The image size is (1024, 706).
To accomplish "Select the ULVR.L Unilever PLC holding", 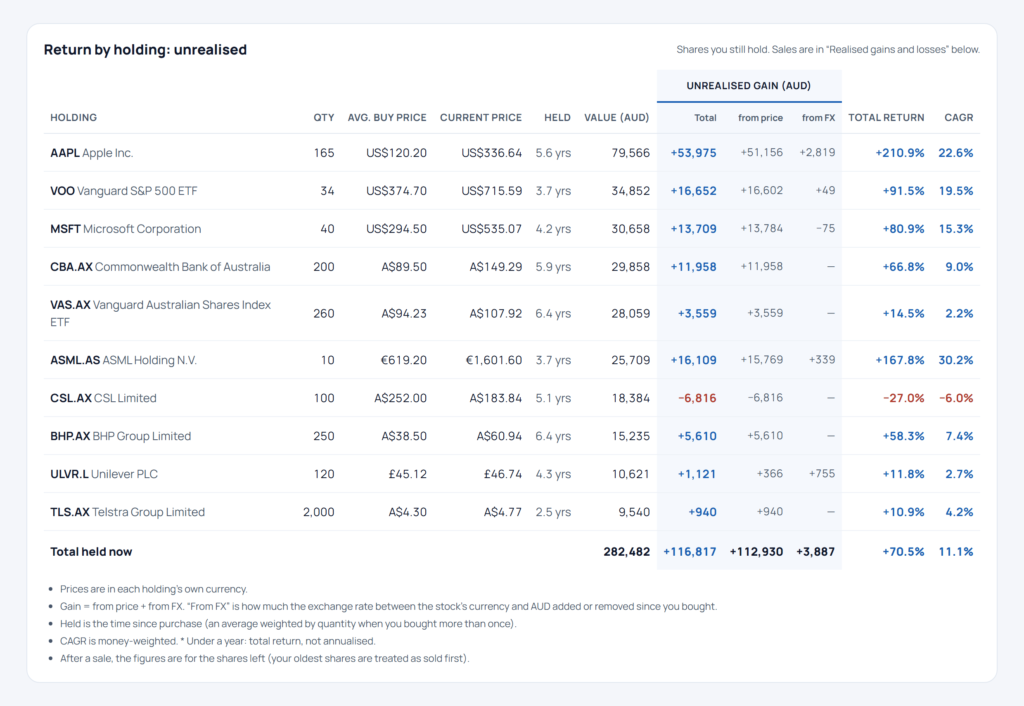I will click(x=511, y=473).
